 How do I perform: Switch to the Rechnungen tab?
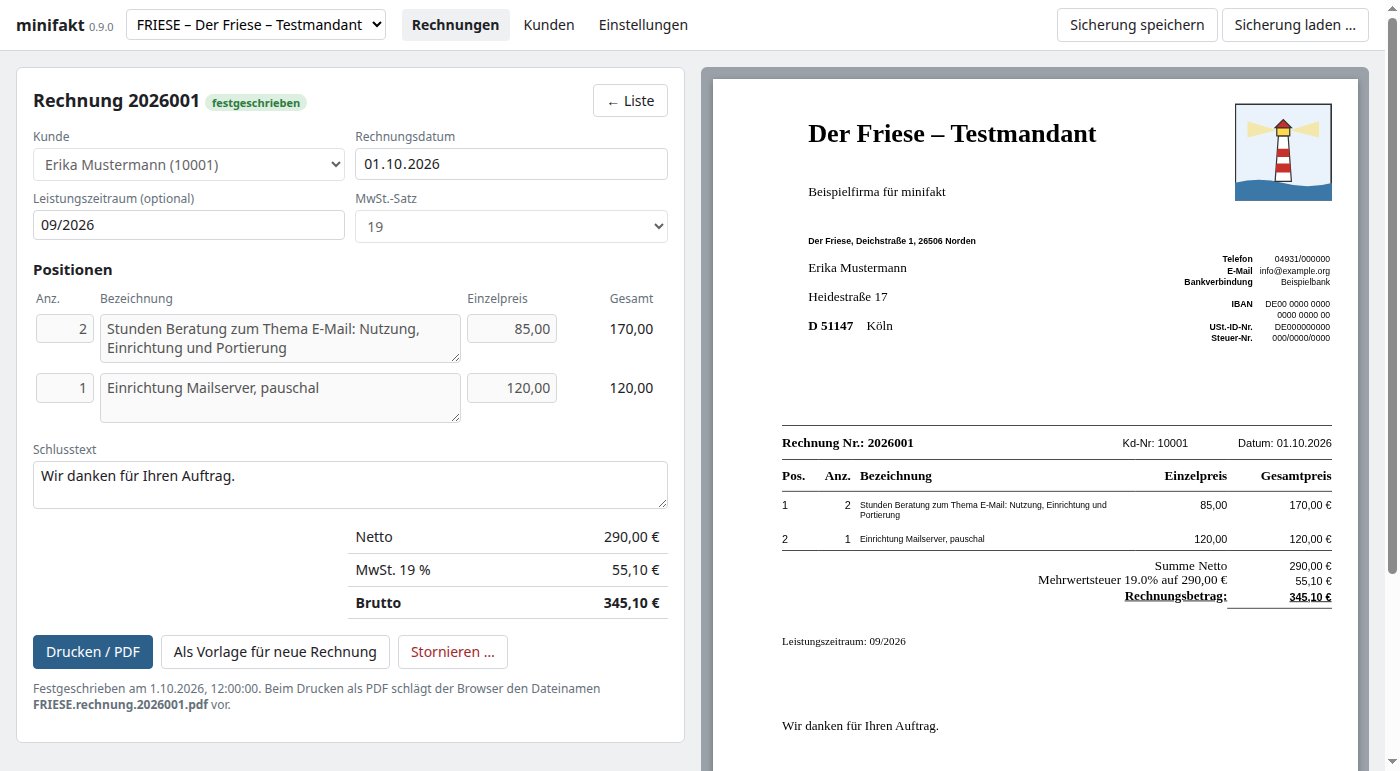coord(455,25)
